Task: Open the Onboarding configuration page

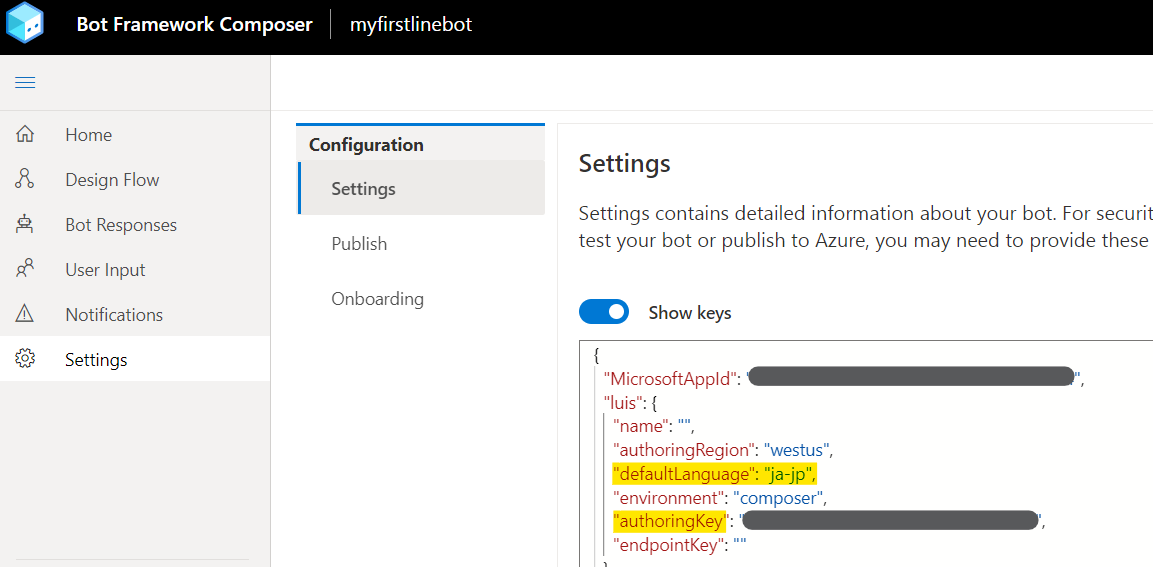Action: (377, 299)
